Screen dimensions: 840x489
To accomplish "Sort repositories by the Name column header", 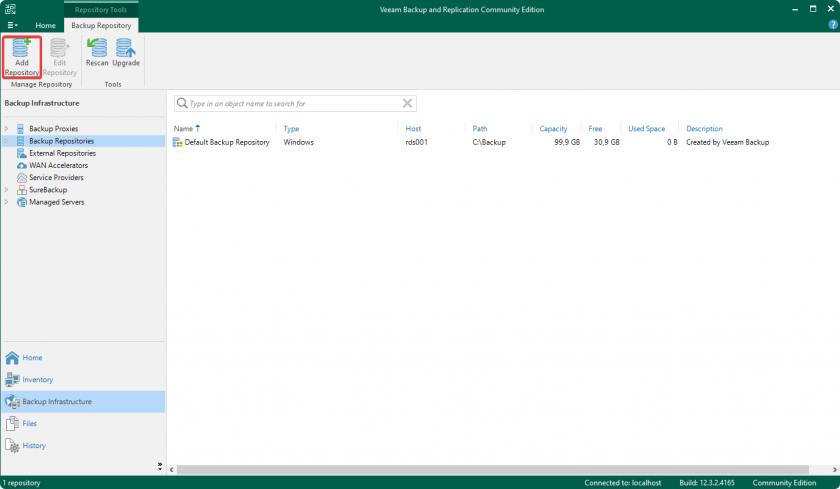I will [x=183, y=129].
